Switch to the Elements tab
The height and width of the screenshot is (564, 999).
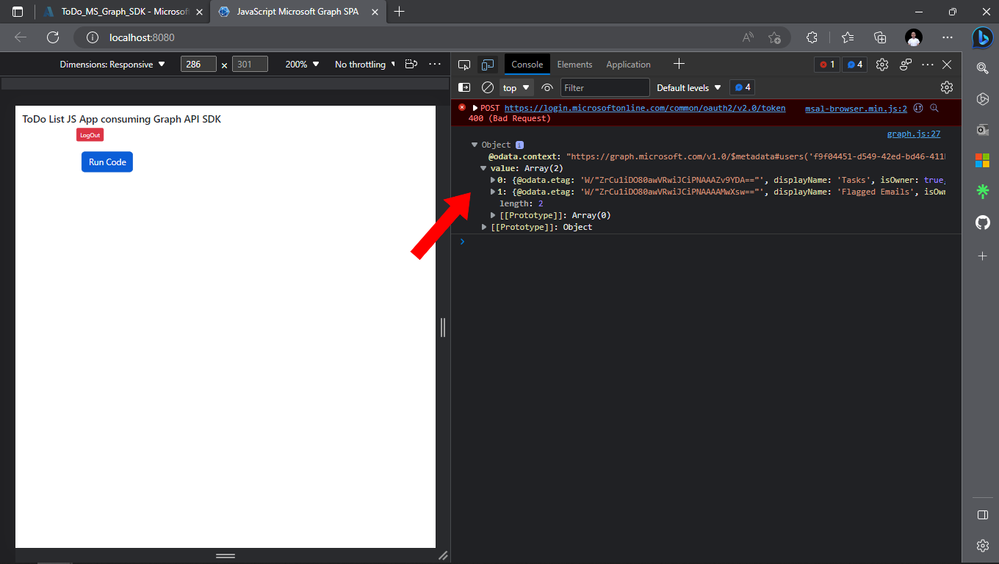click(574, 64)
